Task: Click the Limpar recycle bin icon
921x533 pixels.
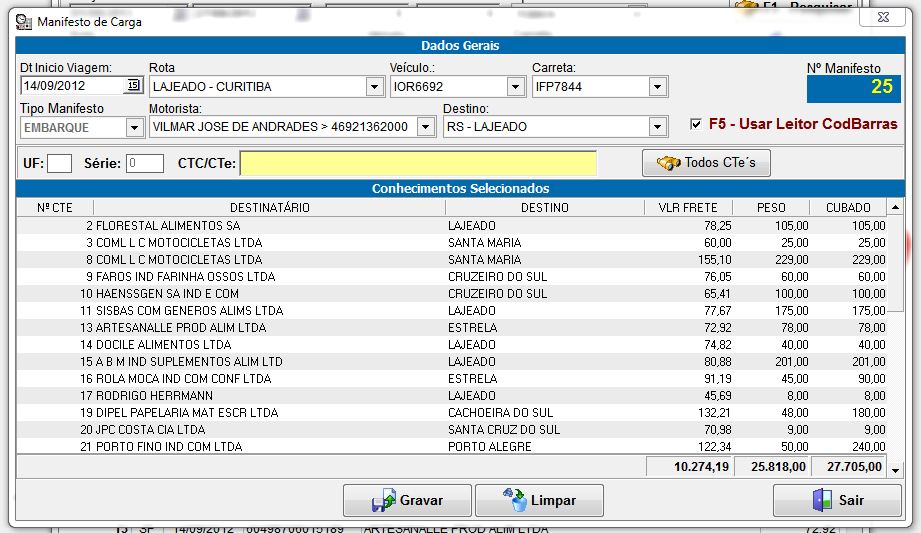Action: 515,500
